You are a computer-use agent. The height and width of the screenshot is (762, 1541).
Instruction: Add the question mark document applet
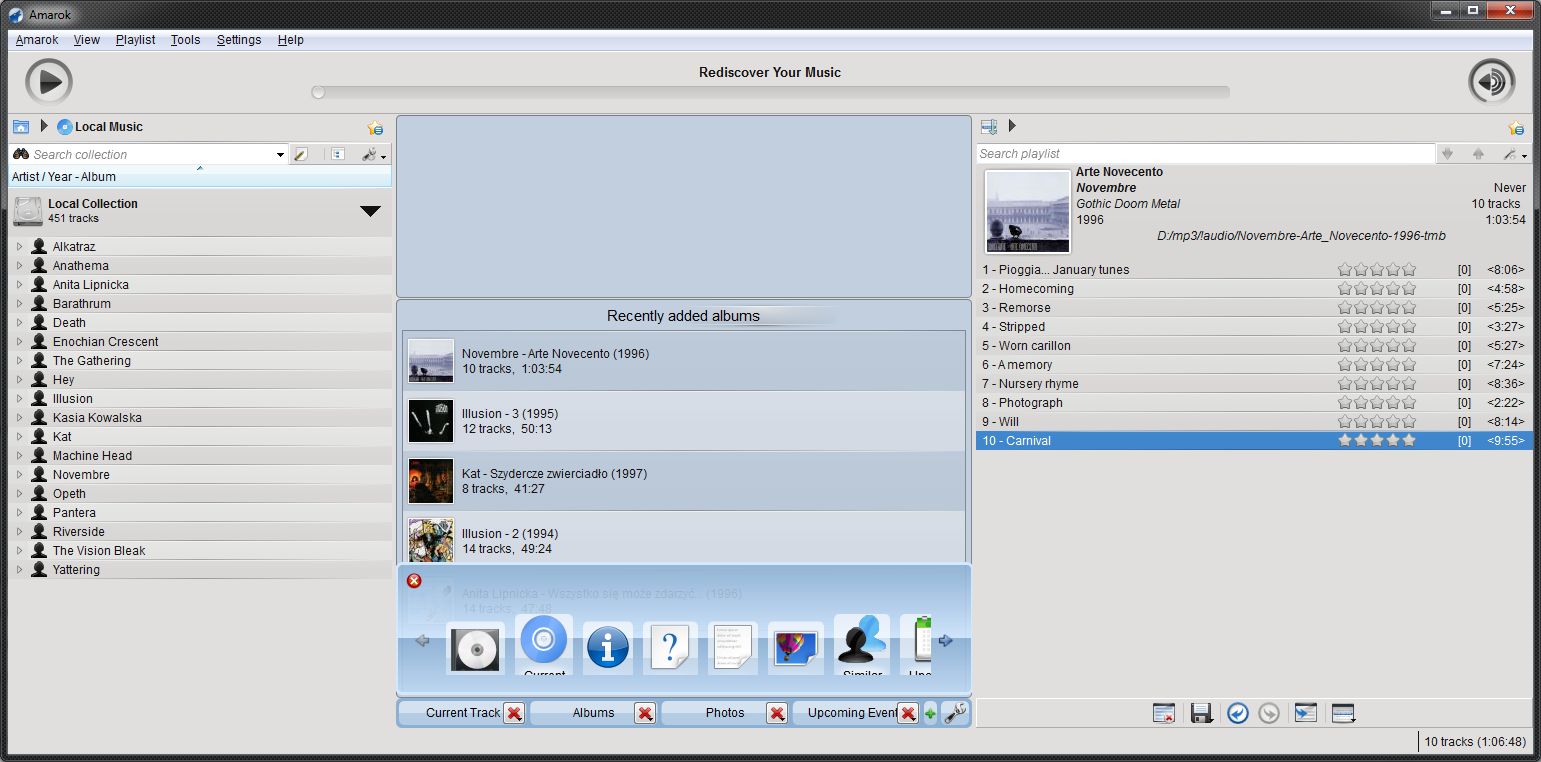670,648
